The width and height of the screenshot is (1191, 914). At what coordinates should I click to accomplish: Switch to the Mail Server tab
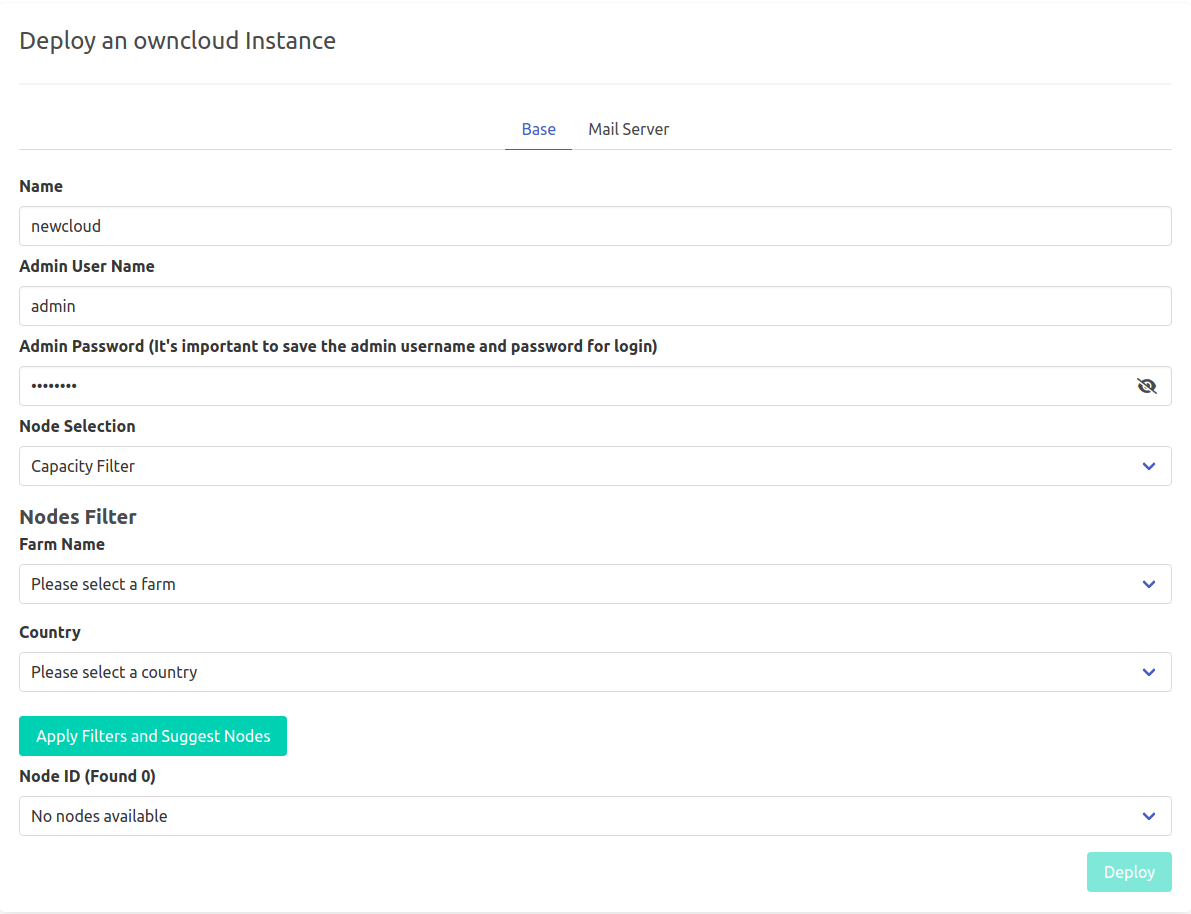pyautogui.click(x=628, y=130)
